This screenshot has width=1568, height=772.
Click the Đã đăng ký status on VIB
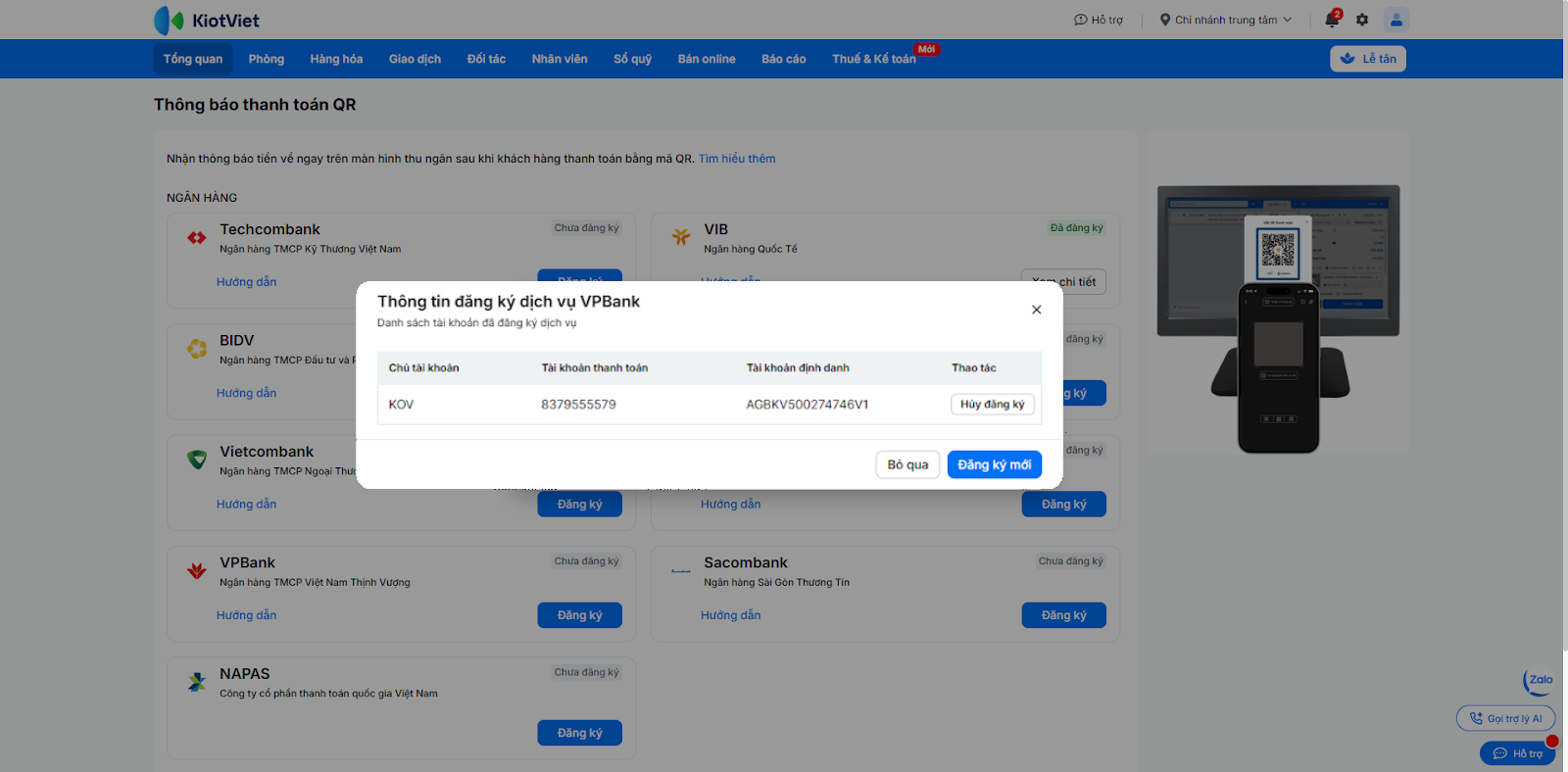tap(1077, 228)
